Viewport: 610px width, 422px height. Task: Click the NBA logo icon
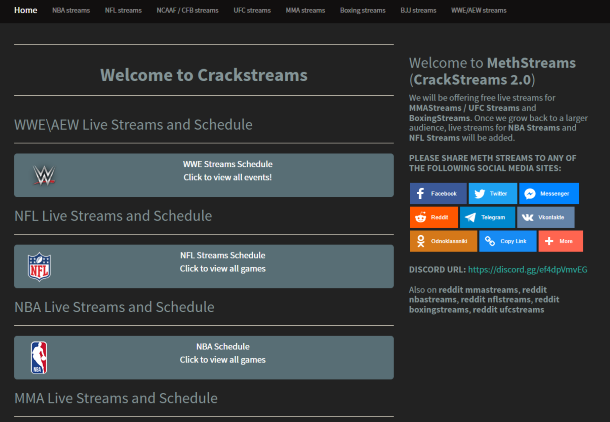coord(39,357)
